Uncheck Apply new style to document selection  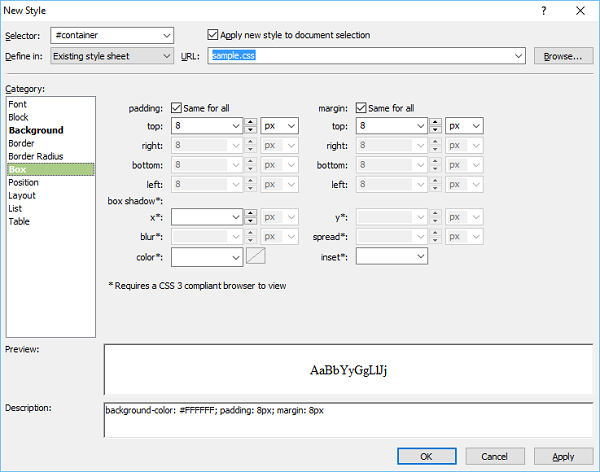(212, 35)
